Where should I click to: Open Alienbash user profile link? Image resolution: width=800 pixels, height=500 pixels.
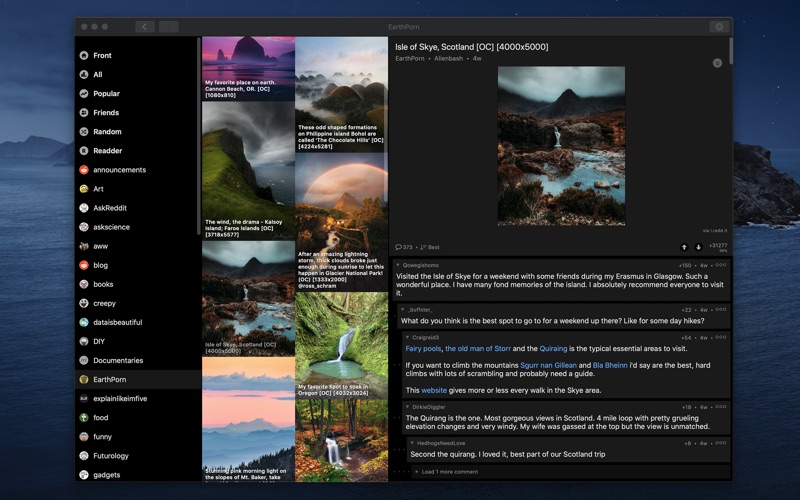(448, 59)
